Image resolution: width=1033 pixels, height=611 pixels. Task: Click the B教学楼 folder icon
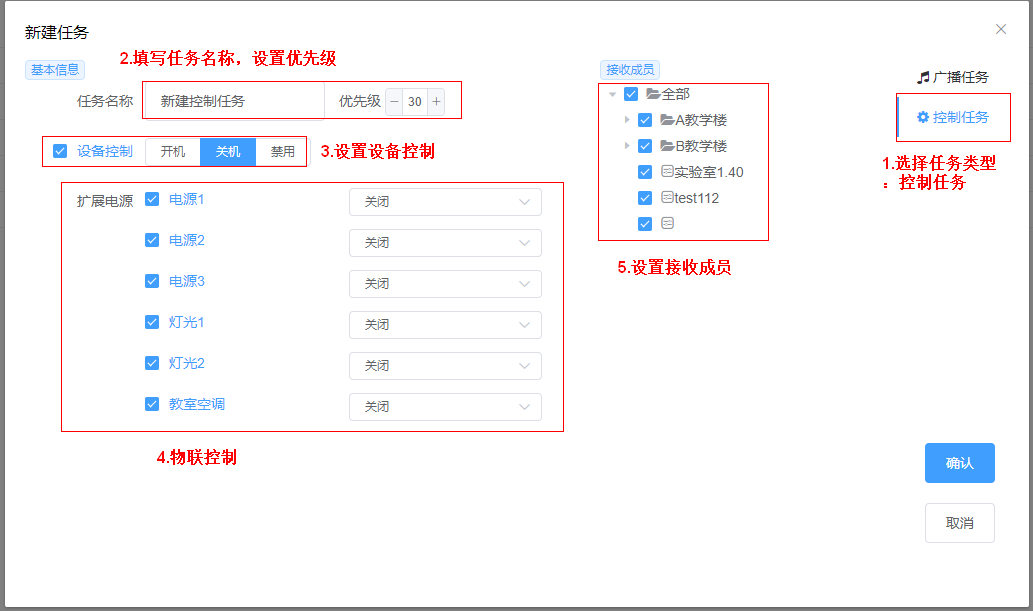[667, 146]
